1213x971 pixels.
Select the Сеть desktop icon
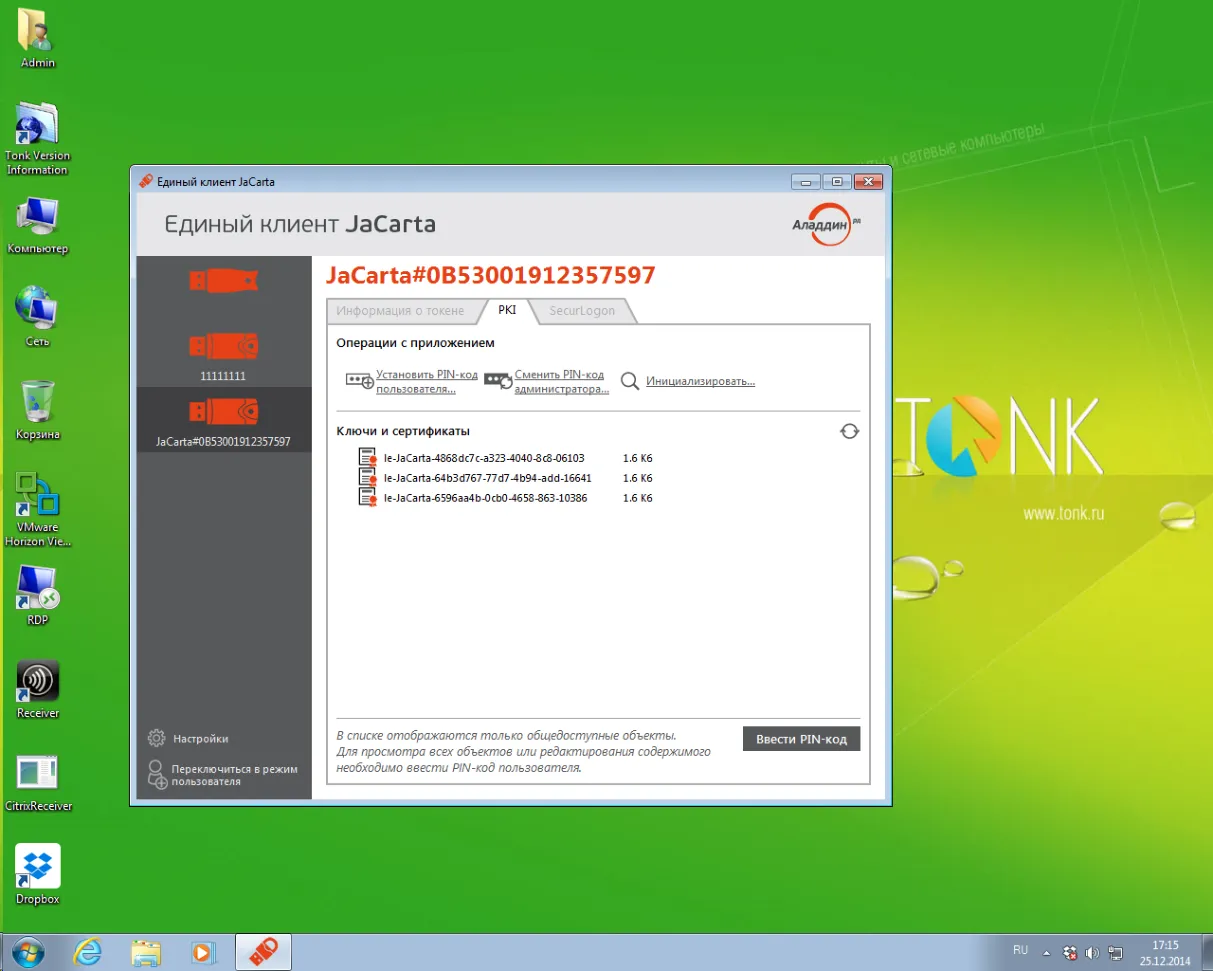click(38, 317)
